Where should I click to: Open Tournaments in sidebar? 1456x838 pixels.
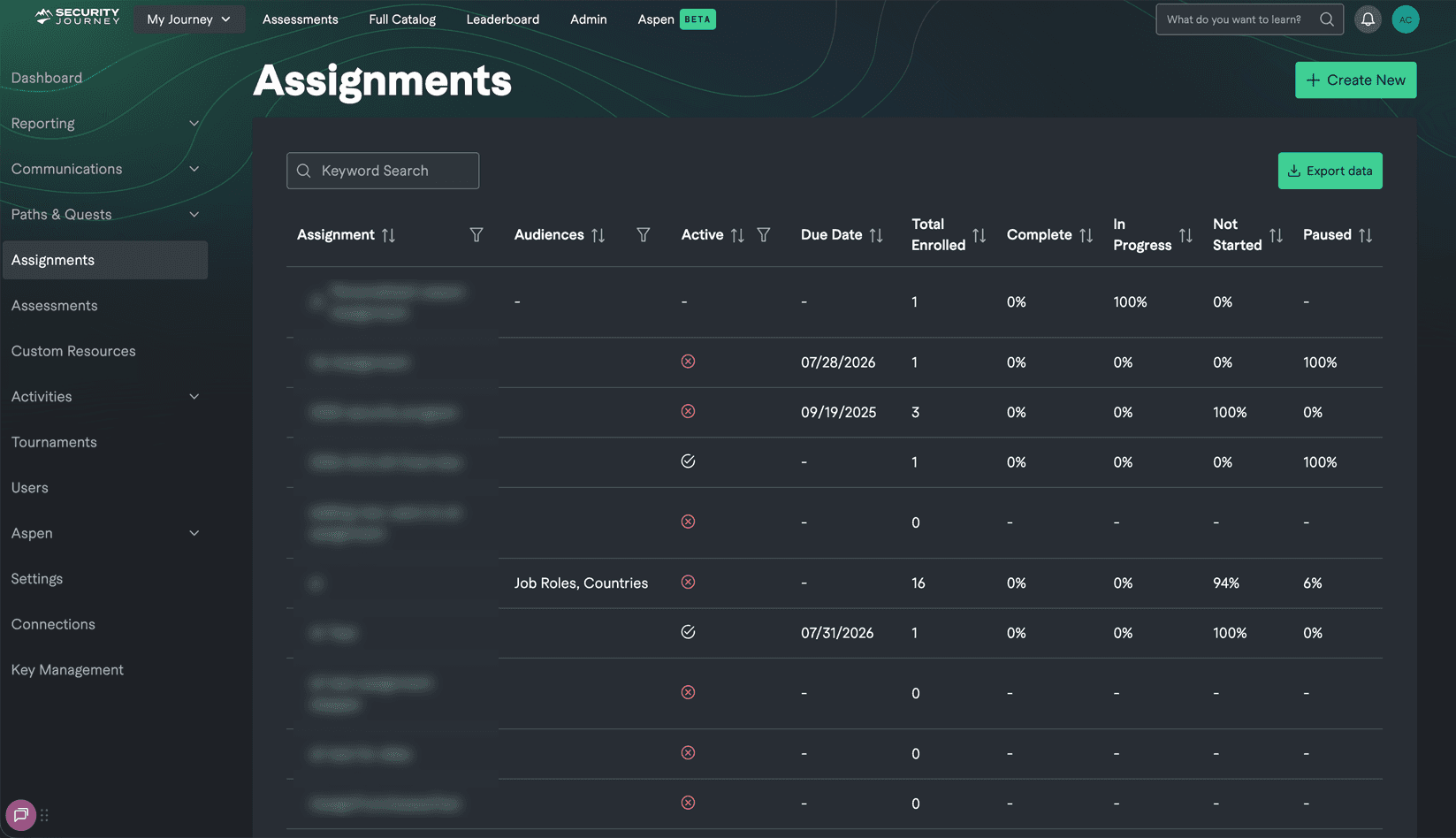pyautogui.click(x=54, y=442)
